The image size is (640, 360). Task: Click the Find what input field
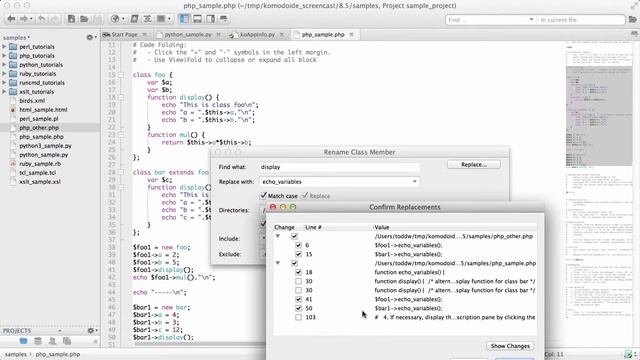click(x=339, y=167)
